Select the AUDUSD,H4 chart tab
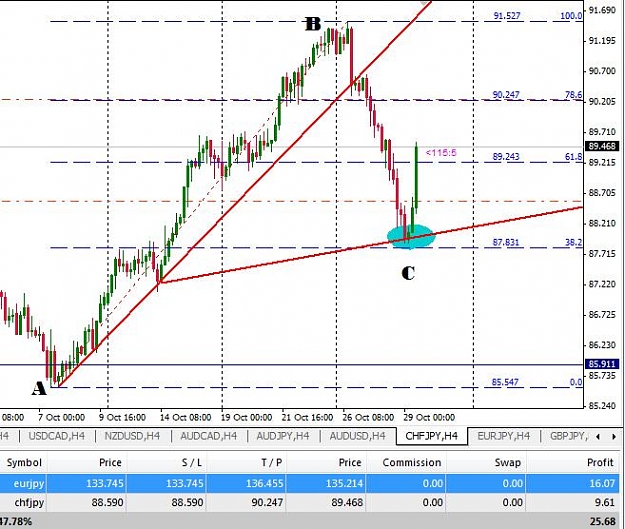 [358, 436]
